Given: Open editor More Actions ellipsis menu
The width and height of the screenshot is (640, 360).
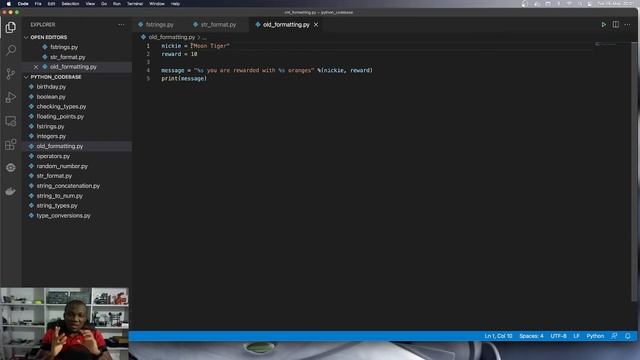Looking at the screenshot, I should point(627,24).
